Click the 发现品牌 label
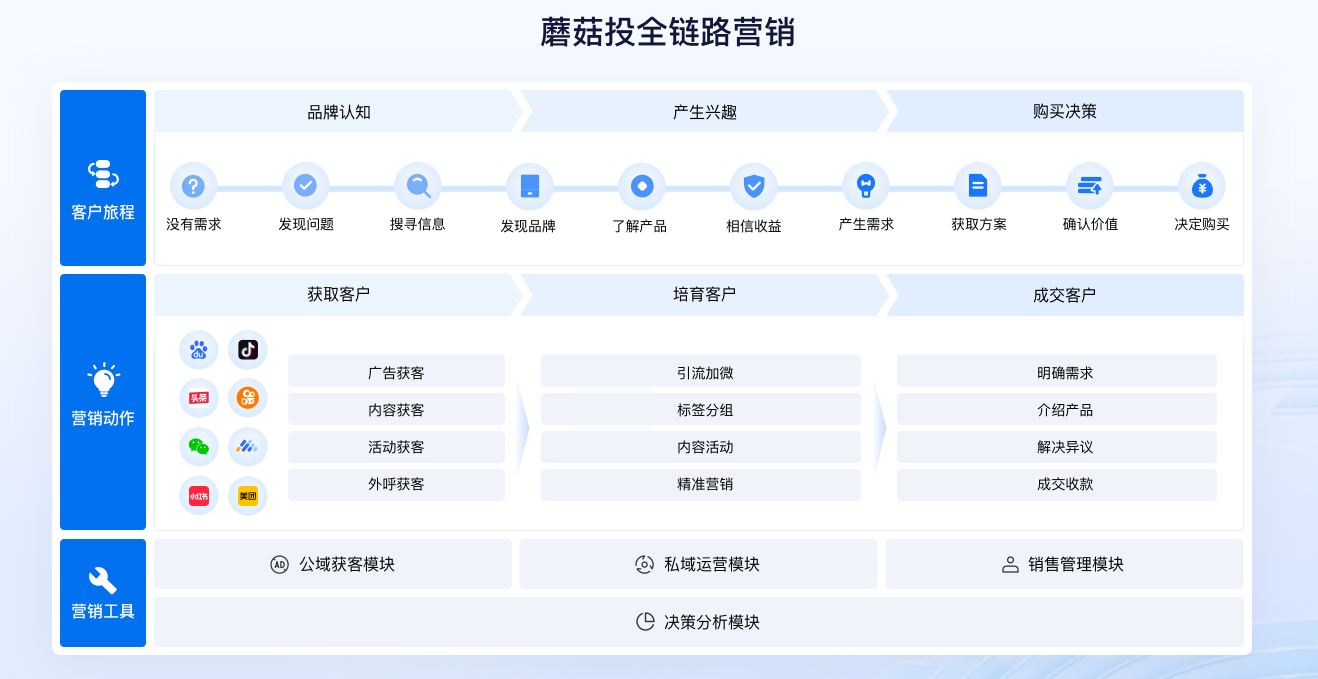Viewport: 1318px width, 679px height. coord(528,226)
